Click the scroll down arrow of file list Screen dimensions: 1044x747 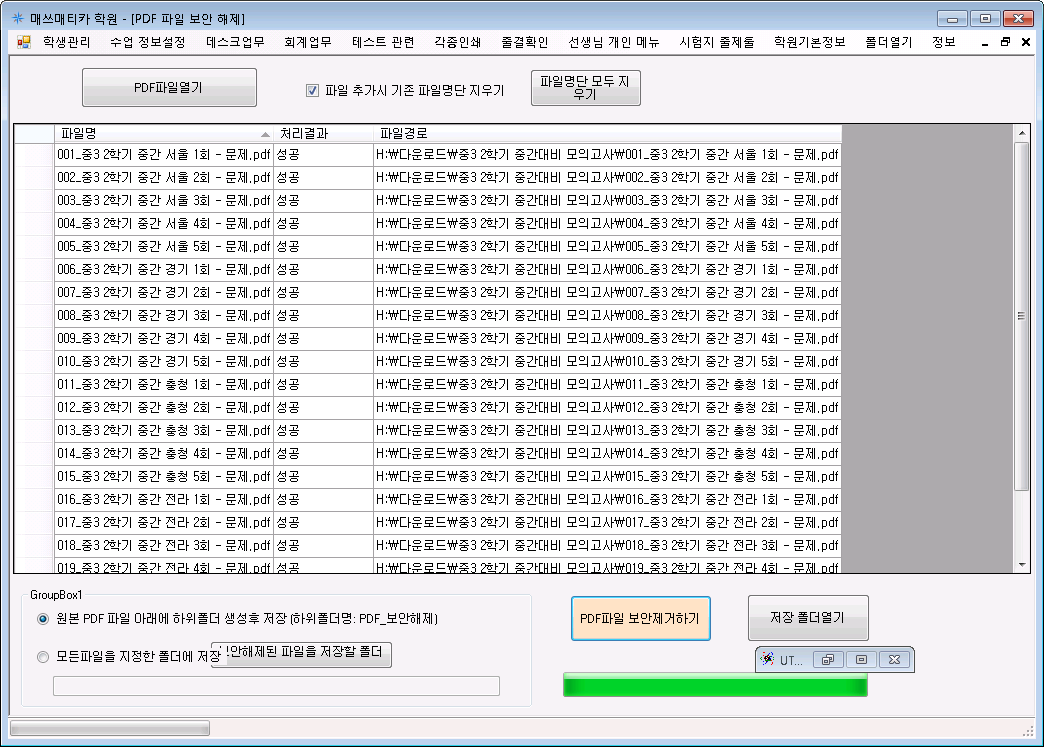(x=1022, y=565)
